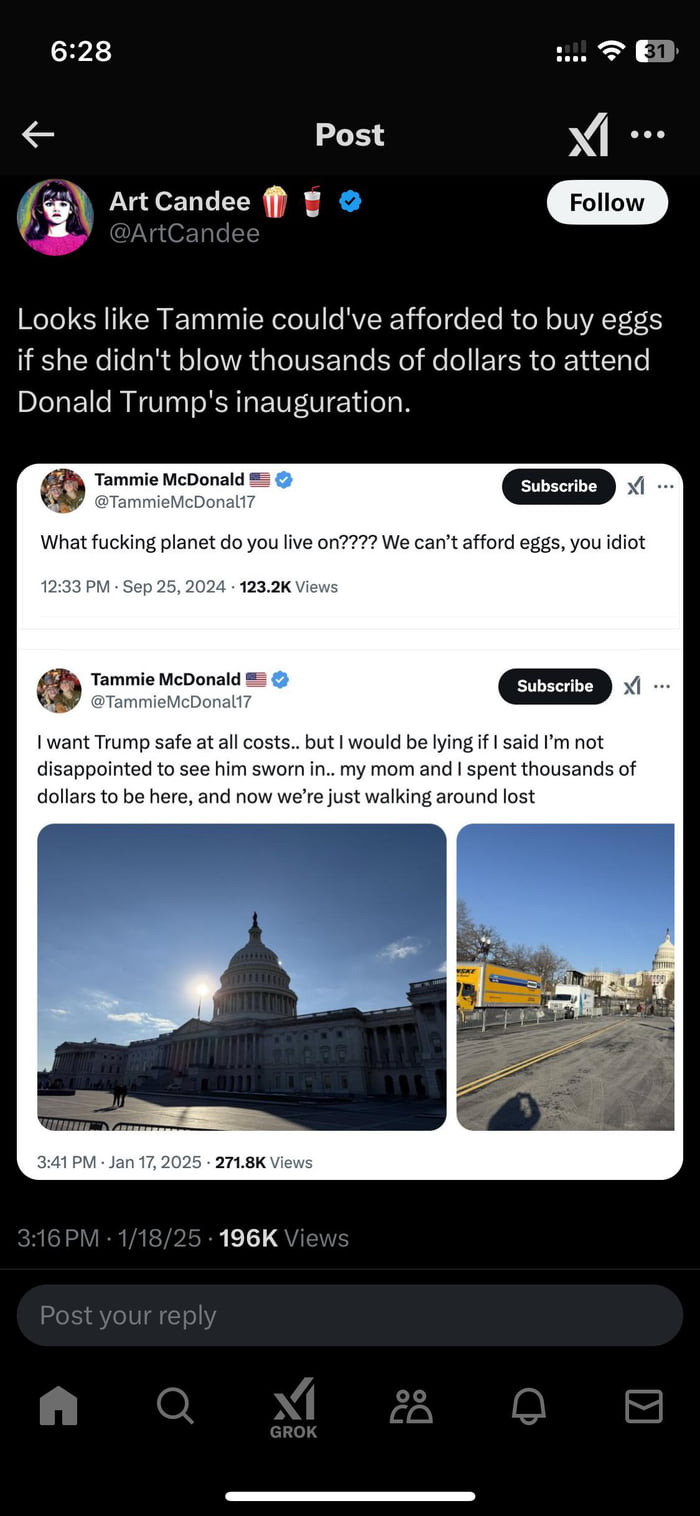Open the more menu on the inauguration tweet
This screenshot has width=700, height=1516.
[662, 686]
